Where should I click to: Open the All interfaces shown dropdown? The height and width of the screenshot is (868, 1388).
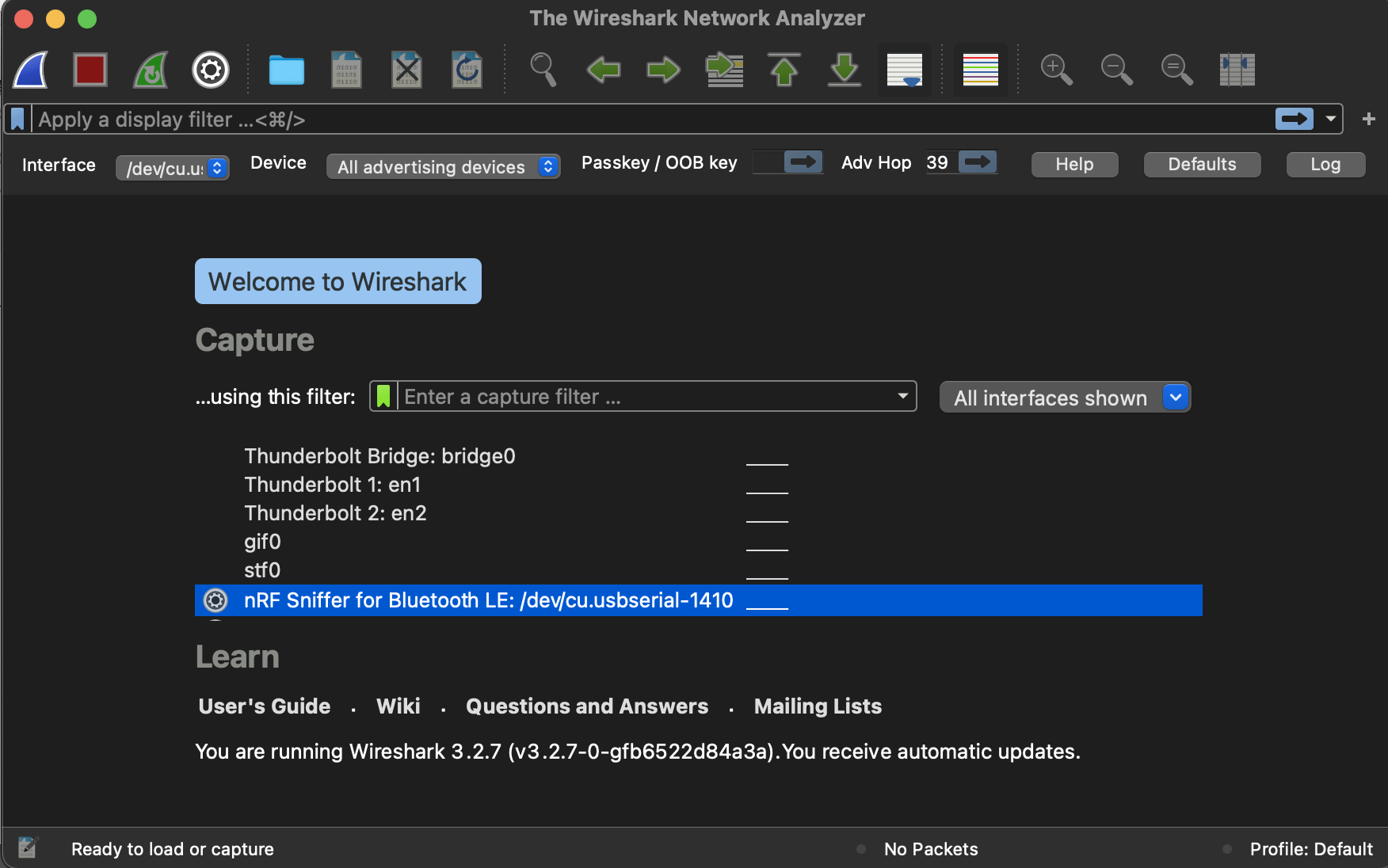pos(1065,398)
